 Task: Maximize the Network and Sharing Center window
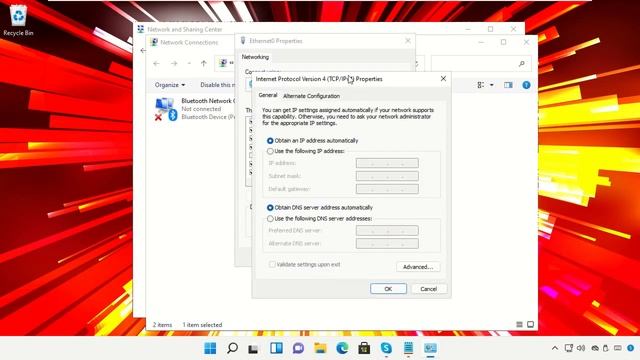[x=491, y=29]
